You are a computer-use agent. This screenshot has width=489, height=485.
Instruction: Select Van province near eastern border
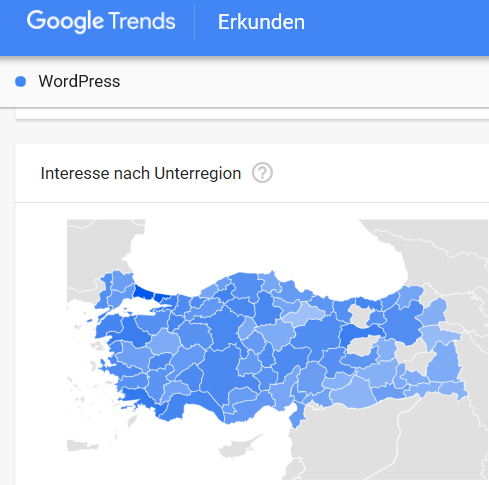[x=443, y=363]
